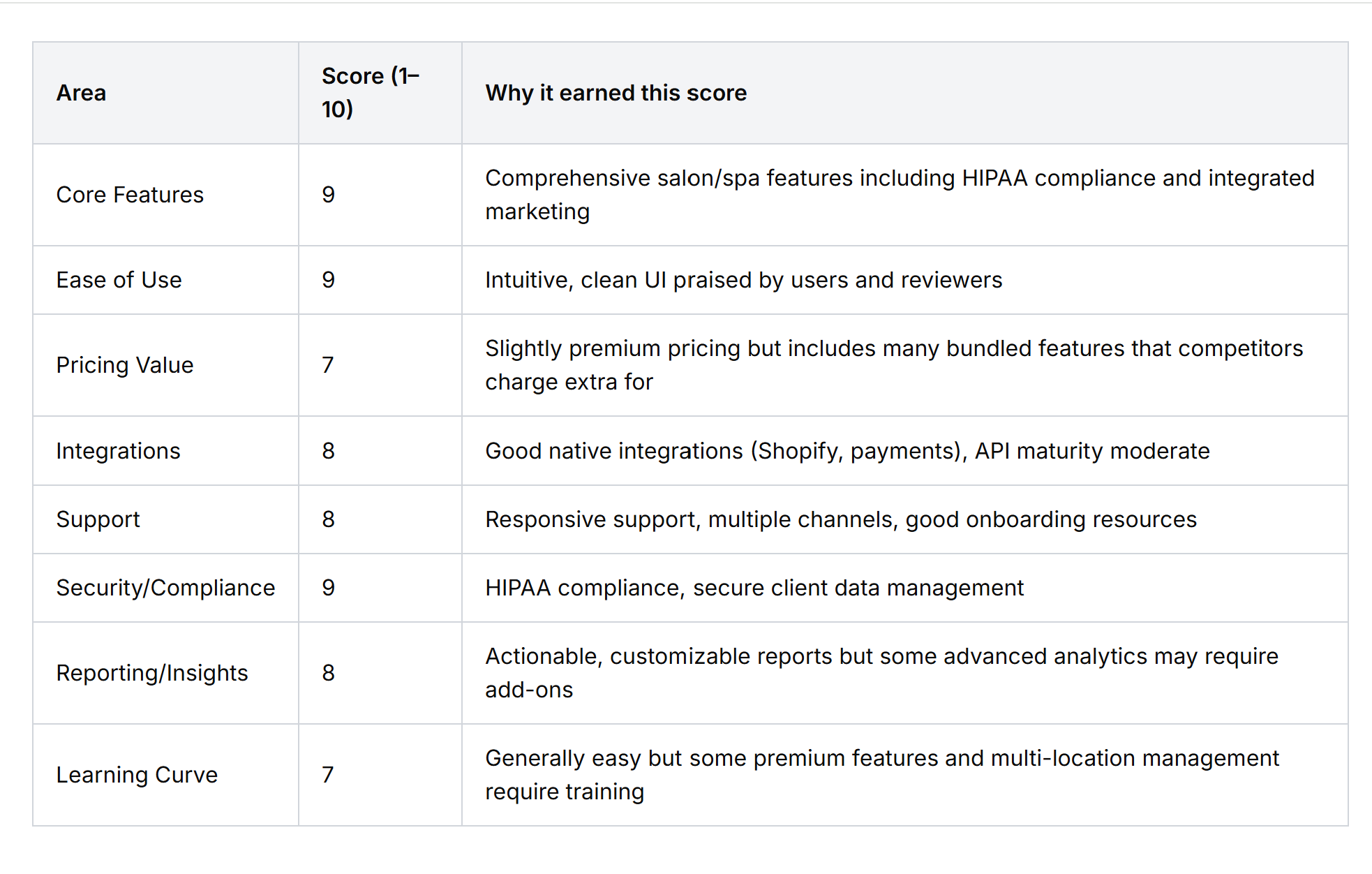Viewport: 1372px width, 874px height.
Task: Click the 'Integrations' row label
Action: pyautogui.click(x=118, y=451)
